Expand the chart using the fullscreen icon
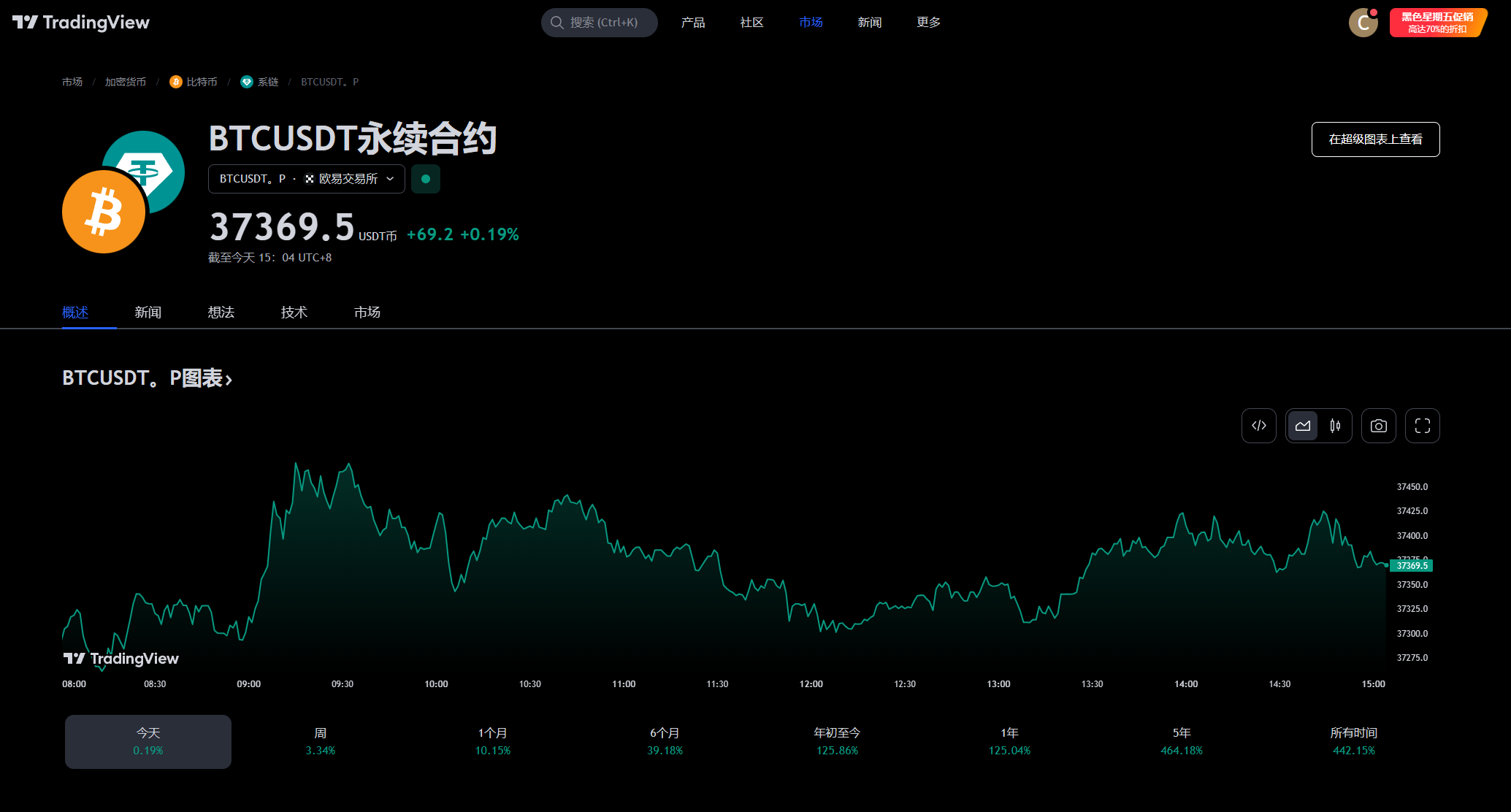This screenshot has height=812, width=1511. 1422,425
